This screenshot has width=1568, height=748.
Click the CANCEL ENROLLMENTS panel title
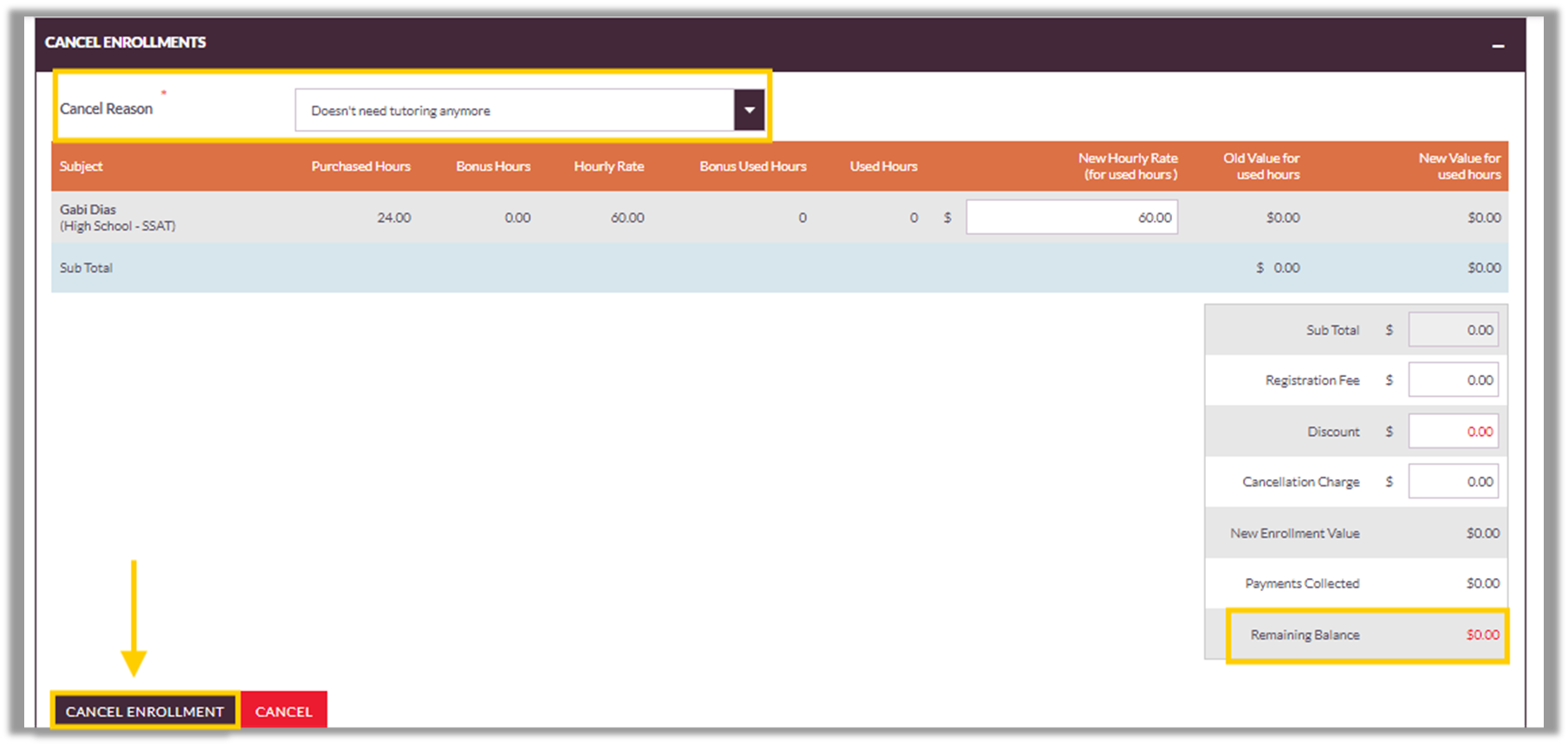pos(126,42)
